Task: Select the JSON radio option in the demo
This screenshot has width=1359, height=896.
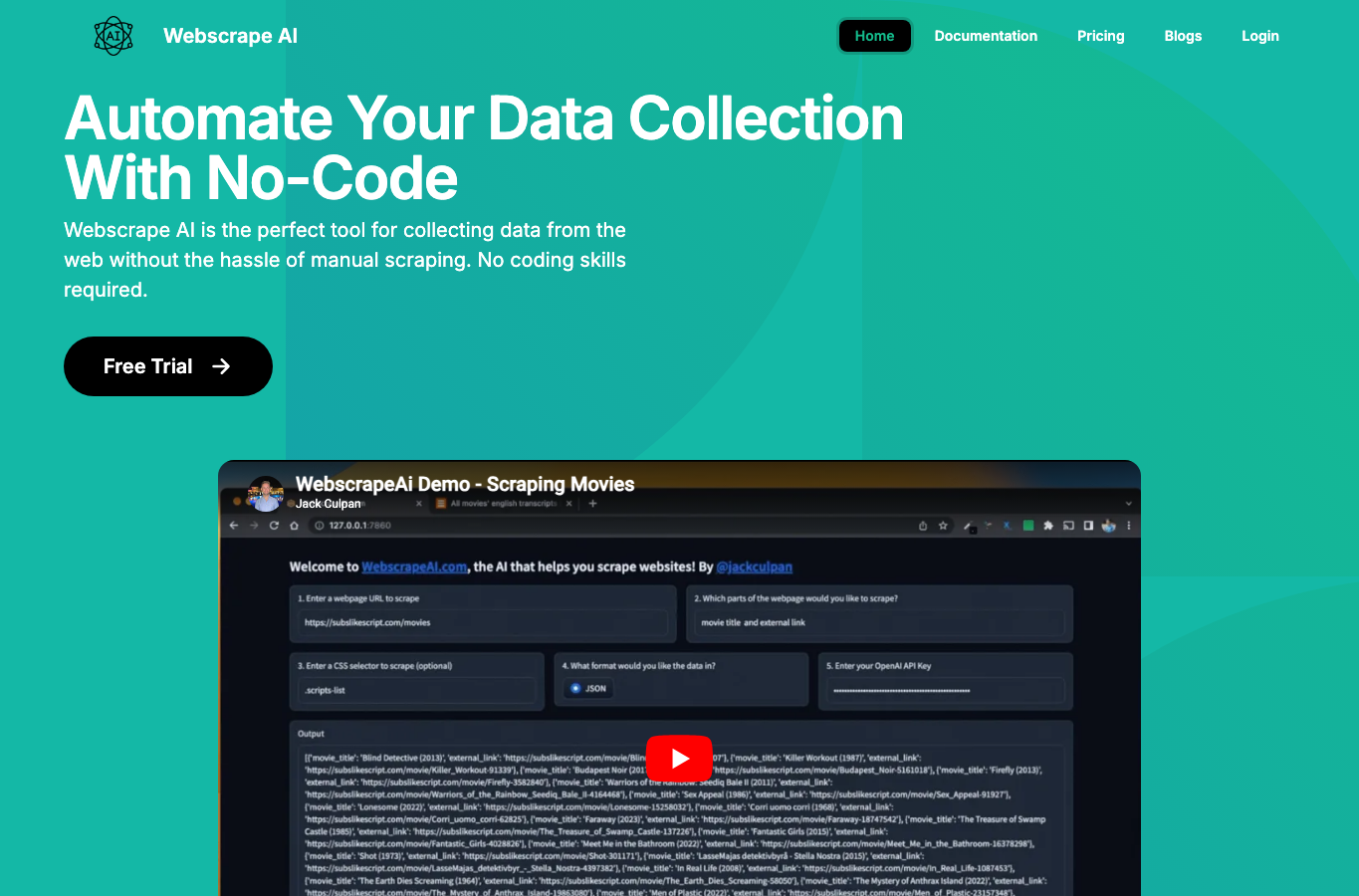Action: [575, 688]
